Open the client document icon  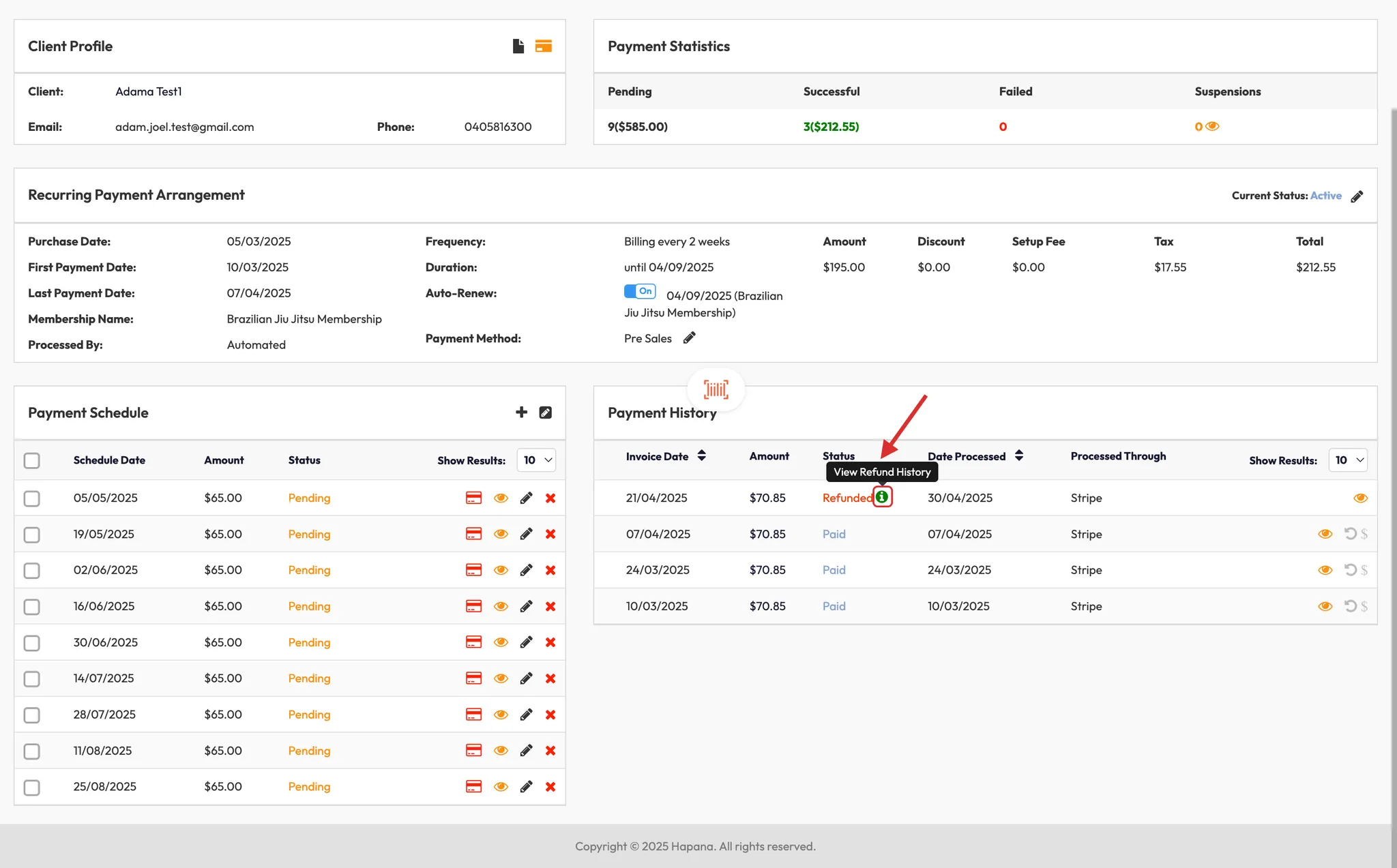pyautogui.click(x=518, y=46)
